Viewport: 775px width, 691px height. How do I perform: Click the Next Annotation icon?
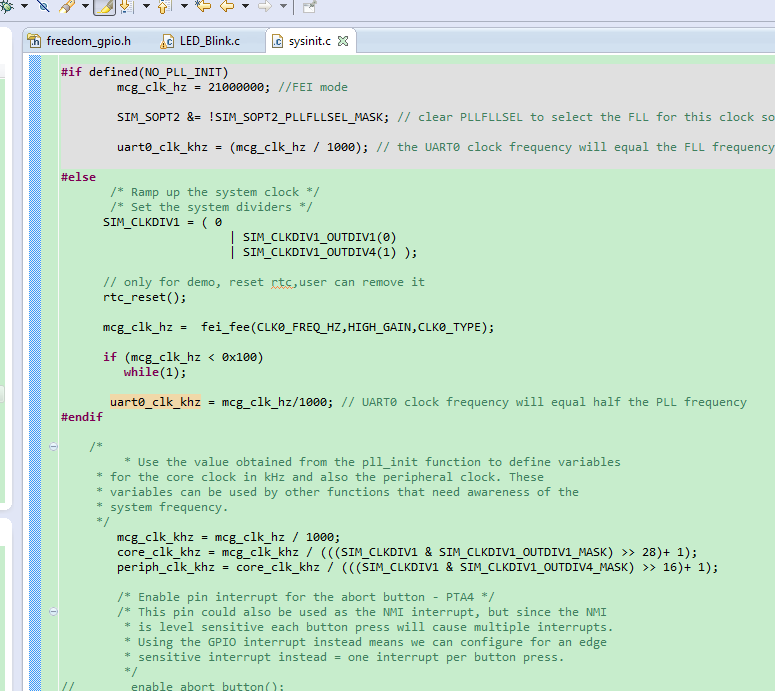click(127, 6)
